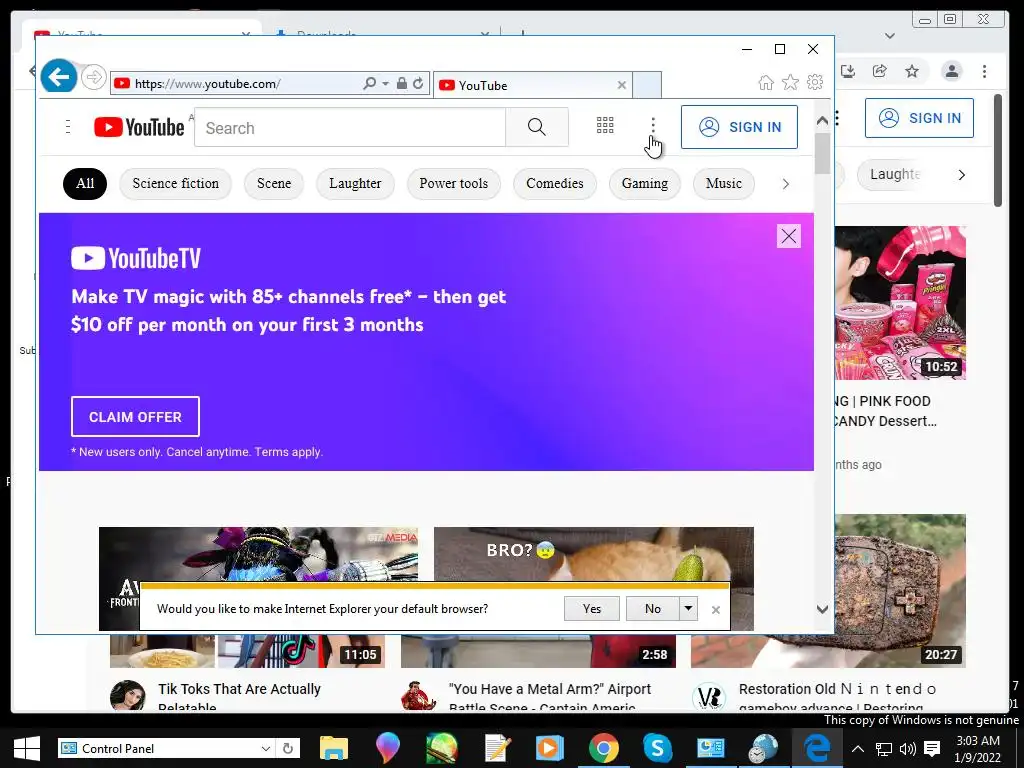Open the YouTube hamburger guide menu
The image size is (1024, 768).
pyautogui.click(x=68, y=127)
